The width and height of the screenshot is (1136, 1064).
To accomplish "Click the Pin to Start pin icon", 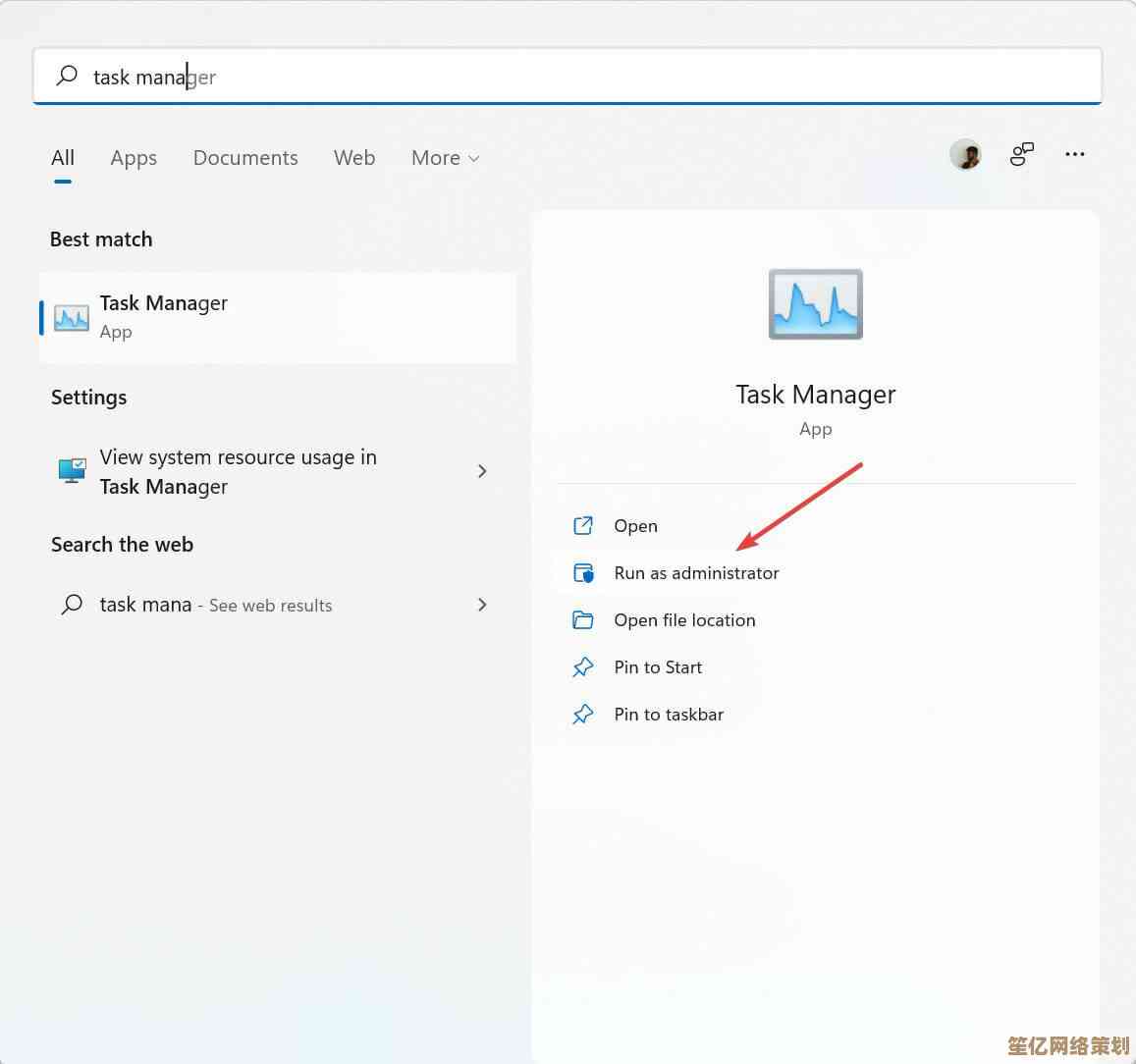I will tap(583, 667).
